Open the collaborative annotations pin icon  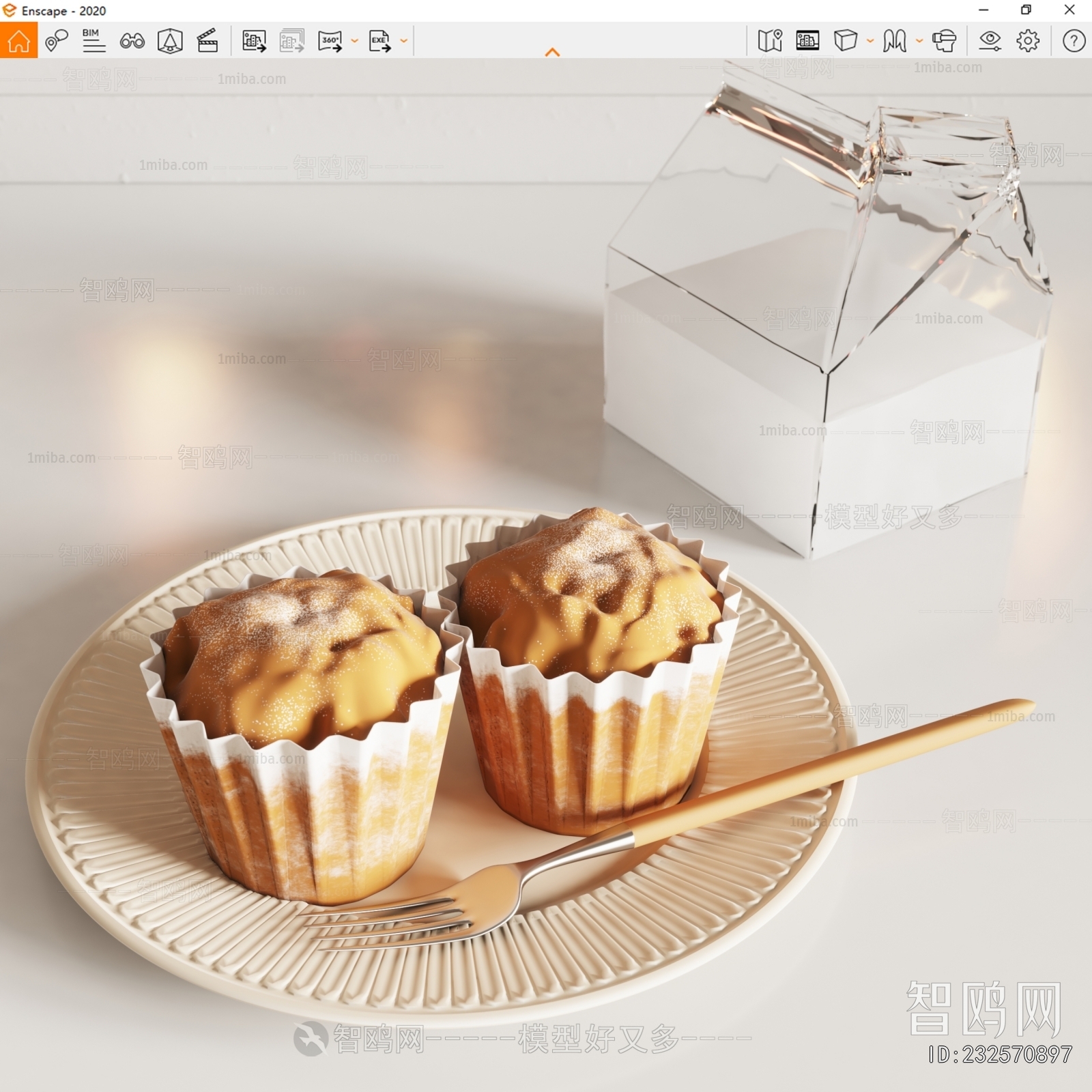point(56,41)
